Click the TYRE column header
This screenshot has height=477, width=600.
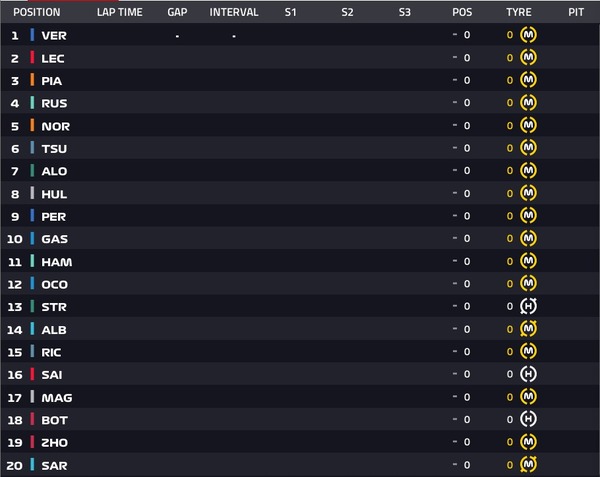pos(518,12)
